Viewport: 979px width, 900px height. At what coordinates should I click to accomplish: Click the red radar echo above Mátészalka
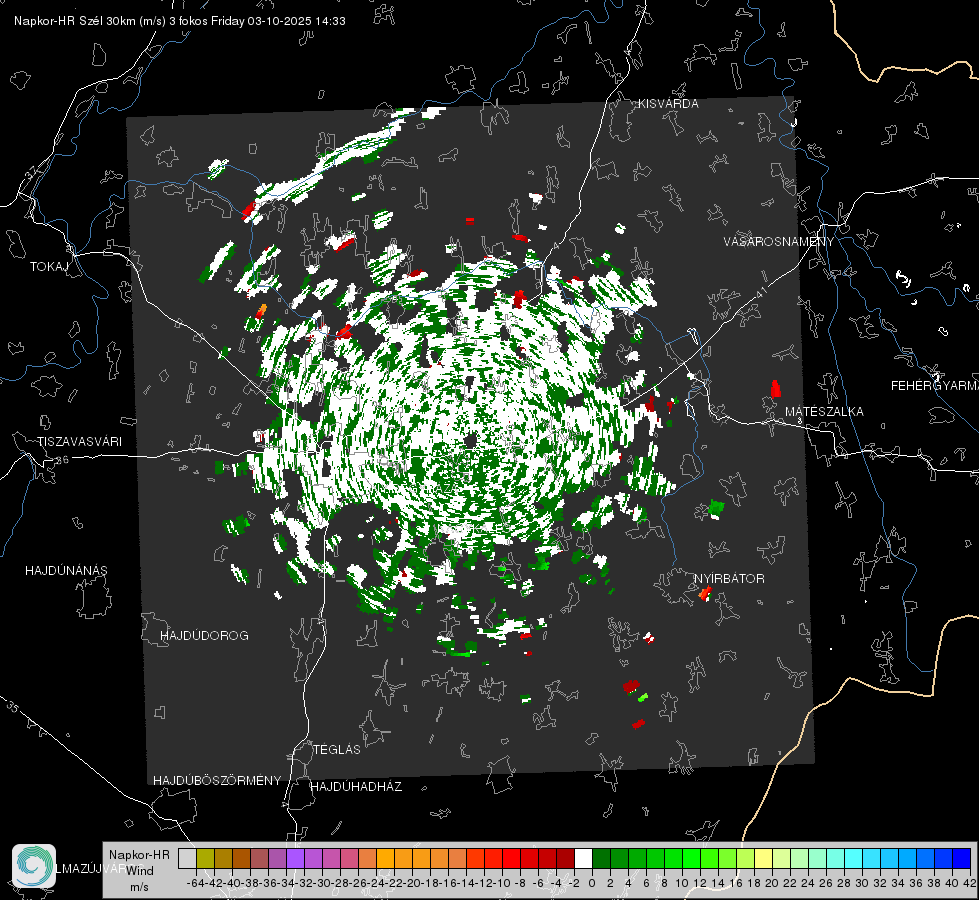point(775,388)
